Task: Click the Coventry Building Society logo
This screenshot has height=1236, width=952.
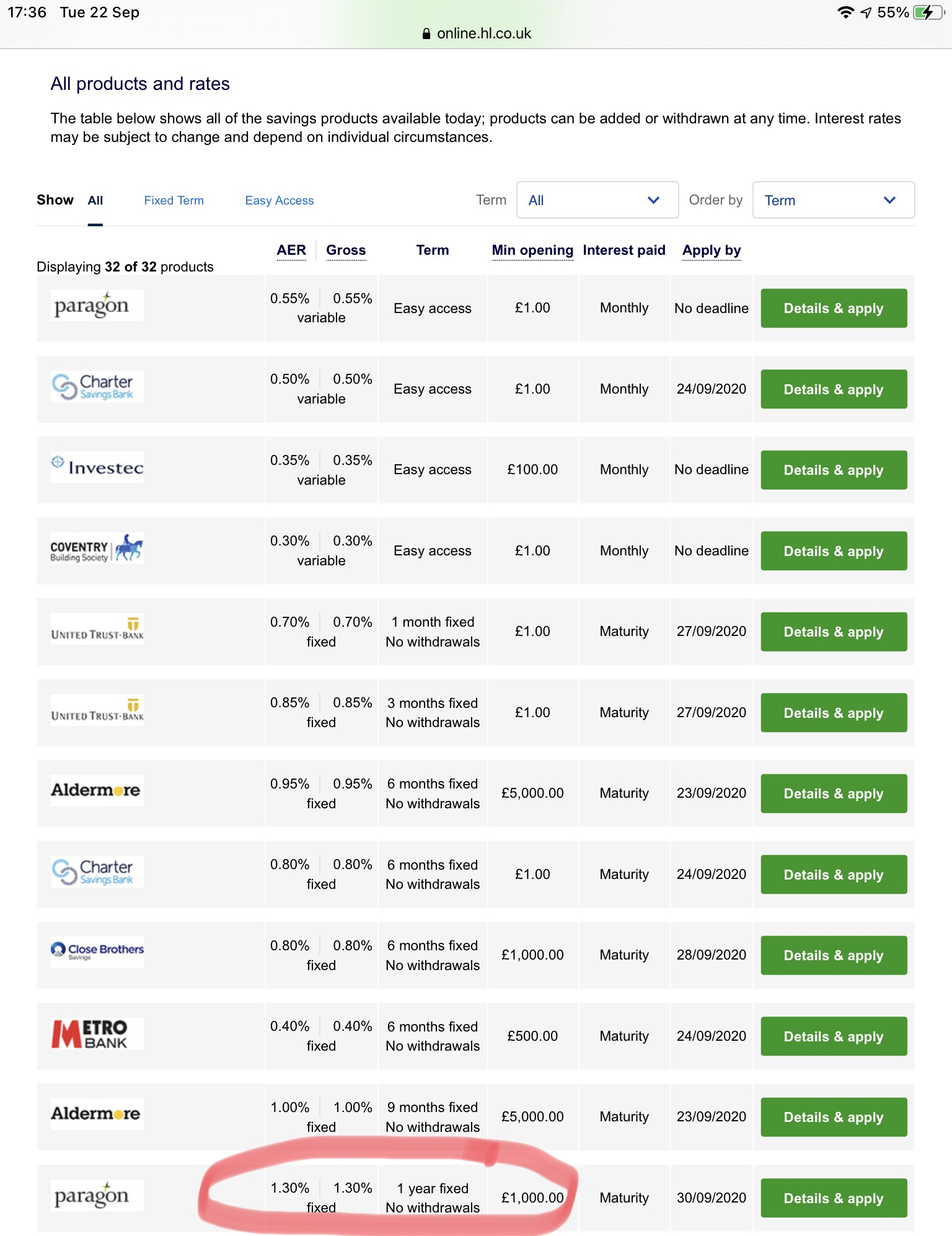Action: coord(97,549)
